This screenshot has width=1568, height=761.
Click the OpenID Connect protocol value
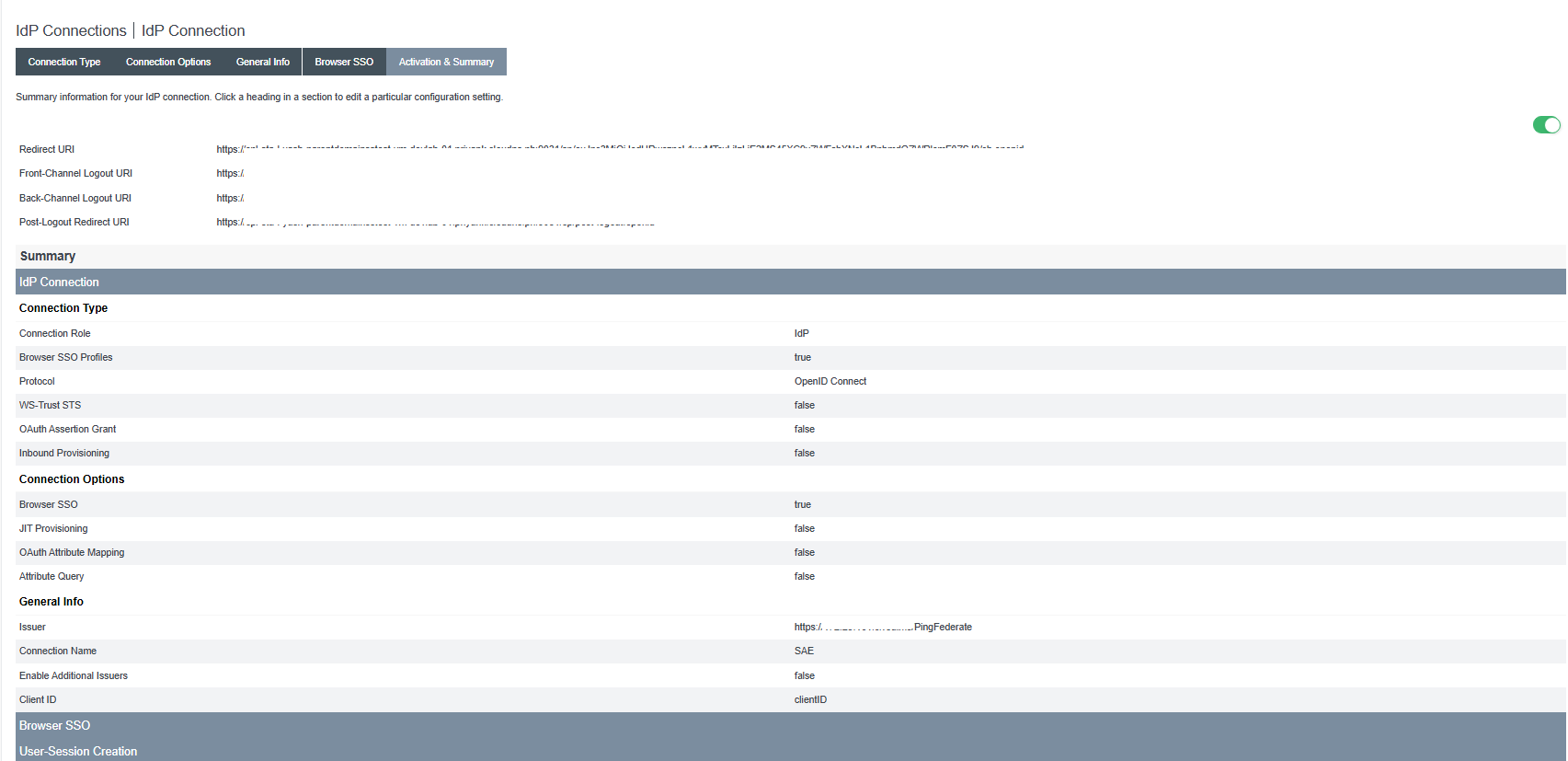tap(830, 381)
